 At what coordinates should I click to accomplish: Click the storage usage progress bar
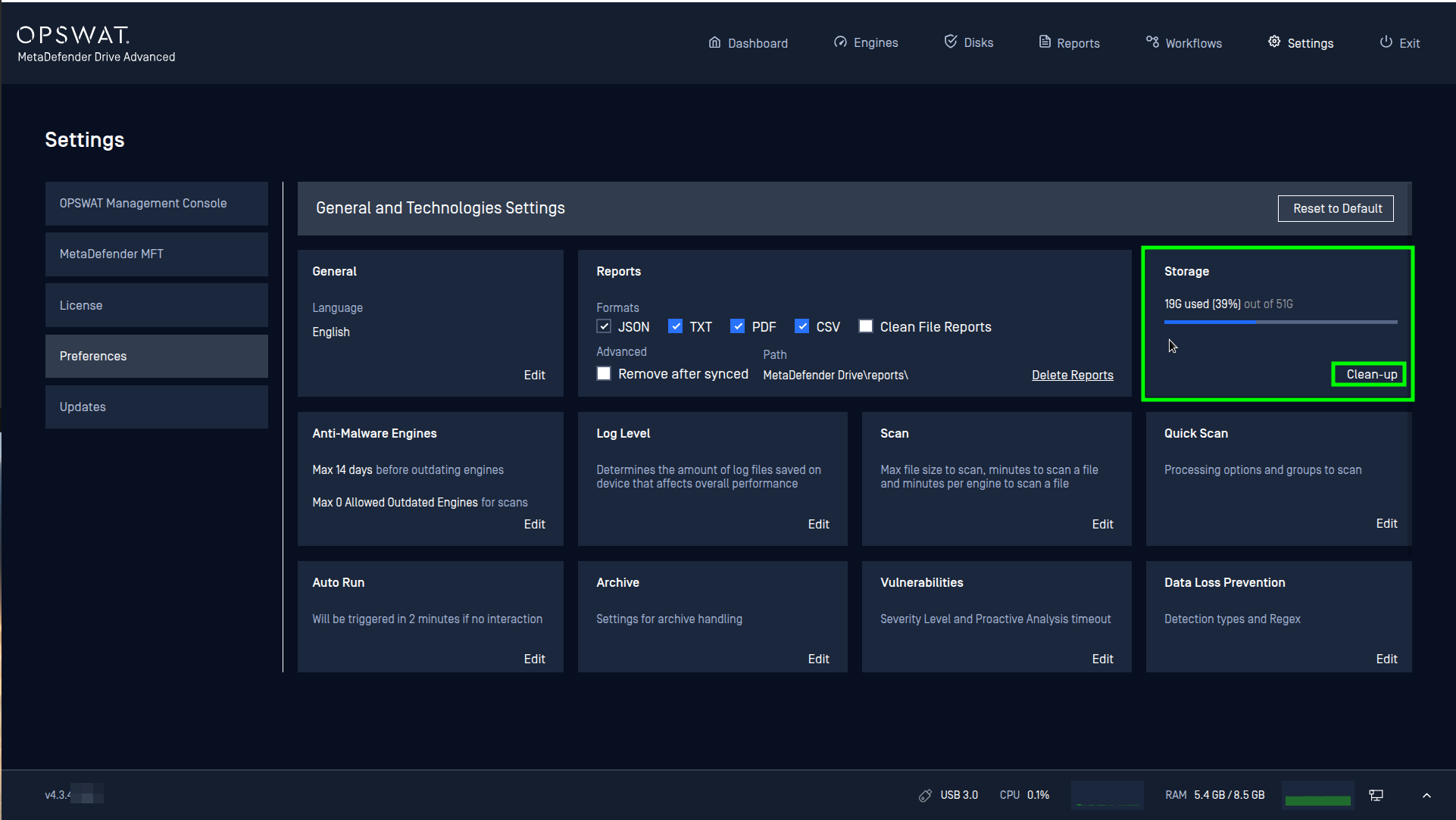1280,322
